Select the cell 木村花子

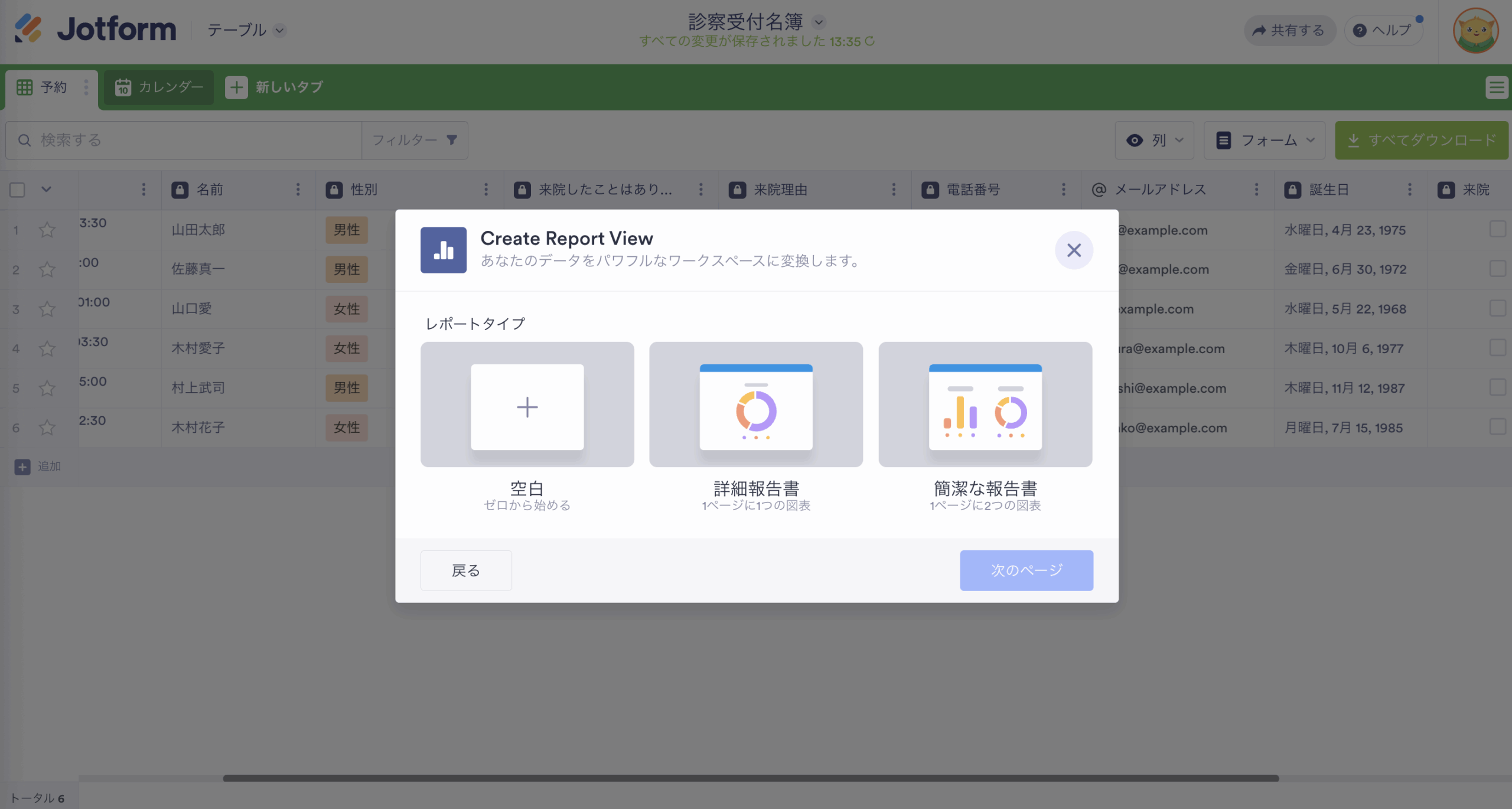click(239, 428)
